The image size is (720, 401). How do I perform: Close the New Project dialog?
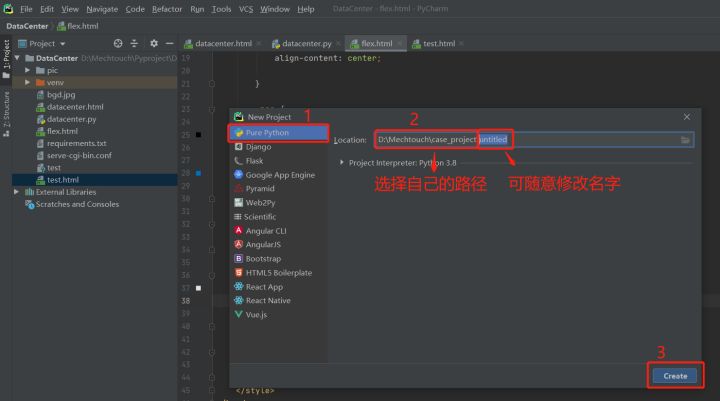click(686, 117)
